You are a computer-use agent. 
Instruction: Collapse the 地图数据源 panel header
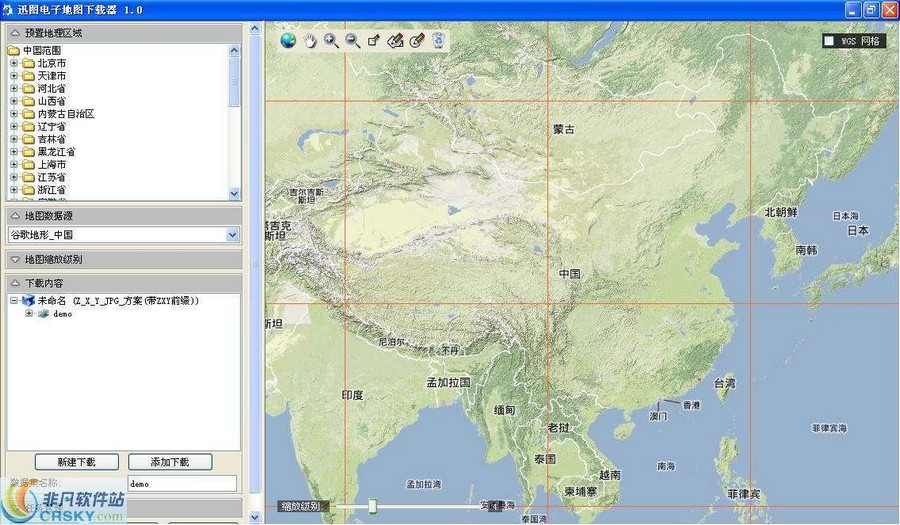point(123,216)
